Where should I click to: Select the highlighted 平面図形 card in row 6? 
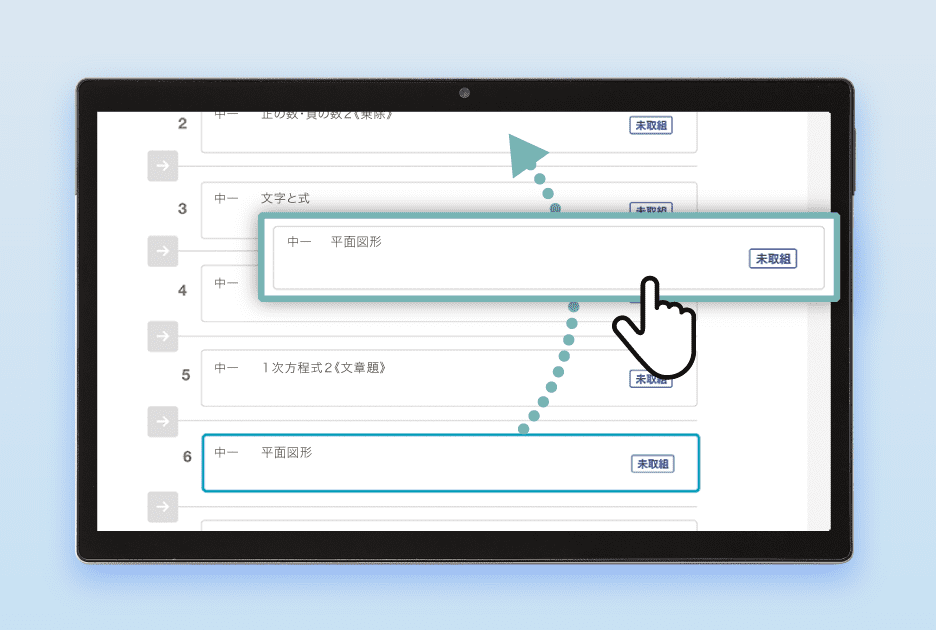coord(450,463)
